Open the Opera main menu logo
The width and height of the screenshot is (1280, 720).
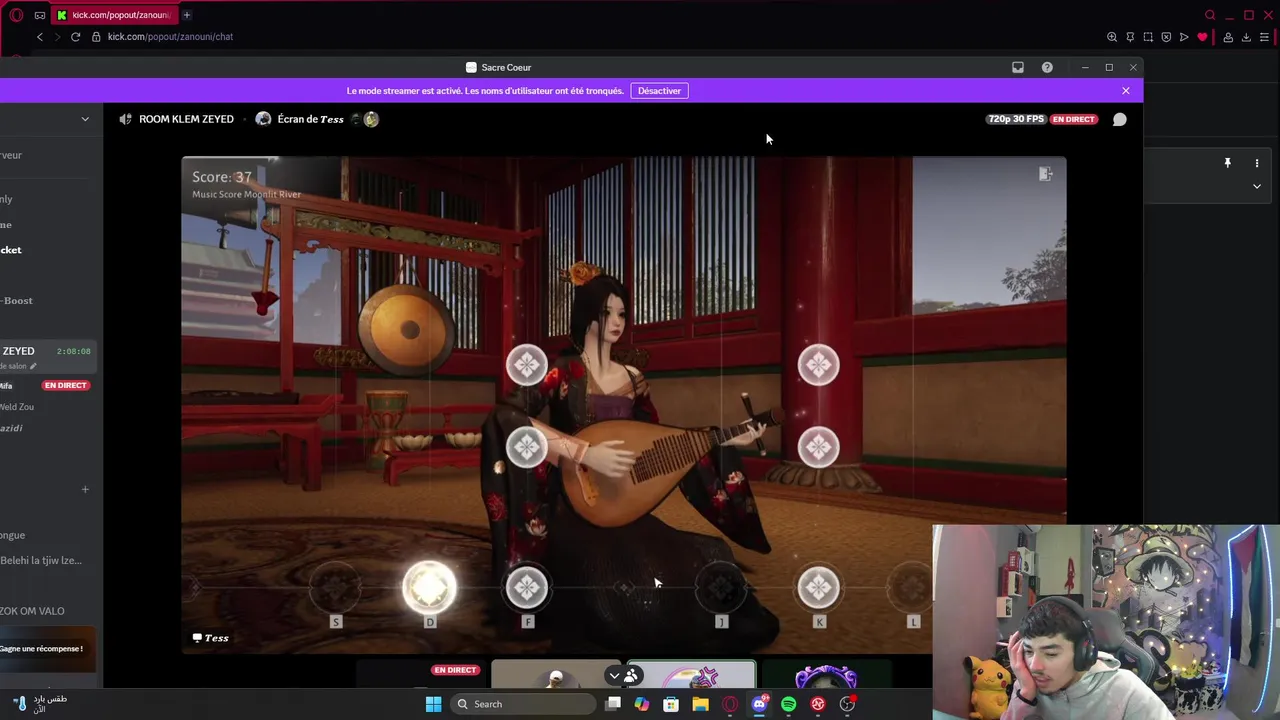click(16, 15)
